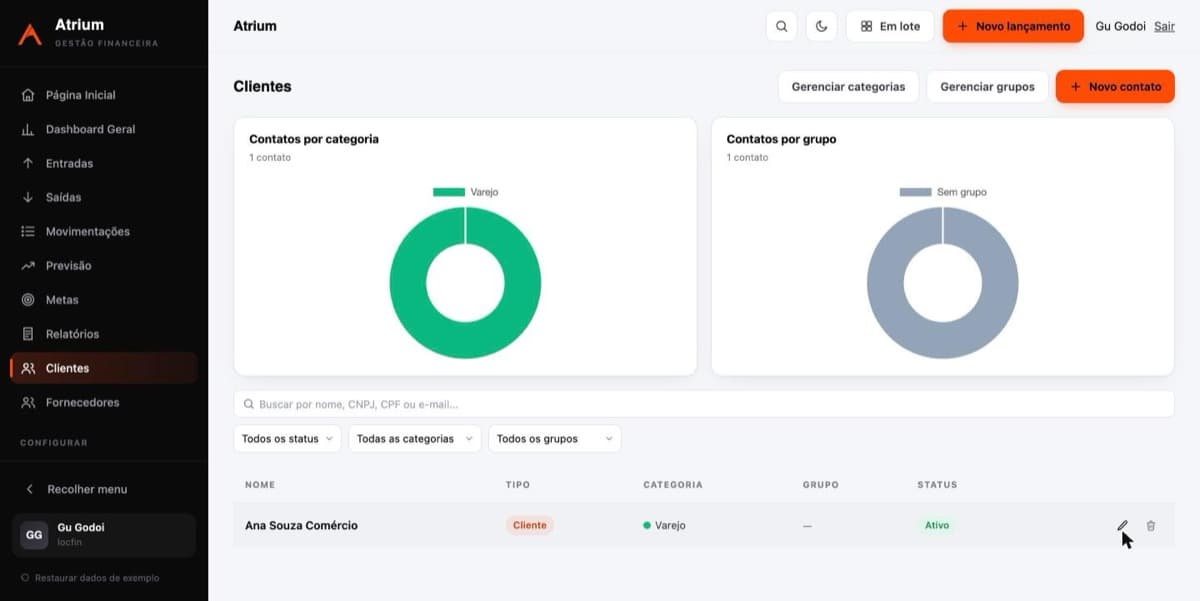Click the Ana Souza Comércio name
The height and width of the screenshot is (601, 1200).
pyautogui.click(x=301, y=525)
